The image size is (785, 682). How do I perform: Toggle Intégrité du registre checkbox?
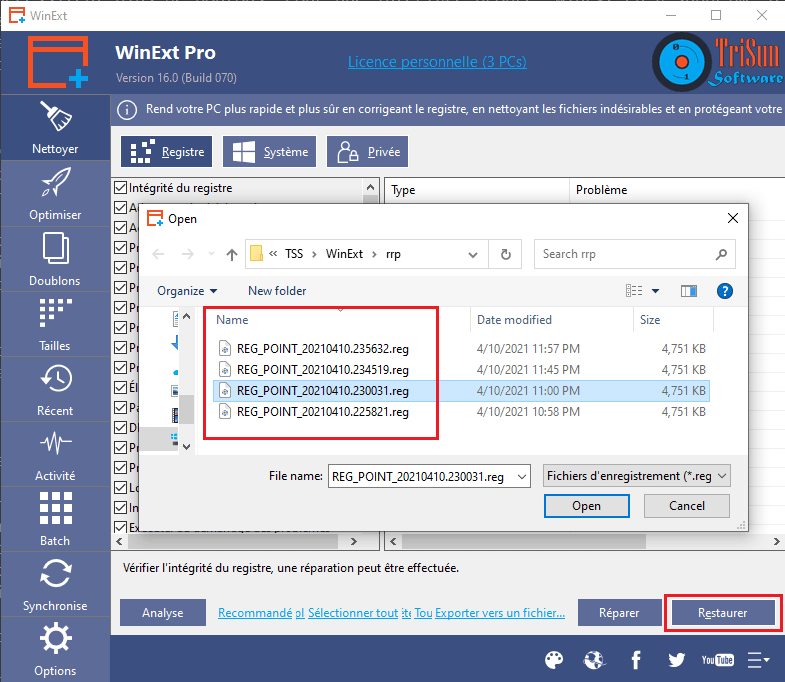(x=120, y=188)
